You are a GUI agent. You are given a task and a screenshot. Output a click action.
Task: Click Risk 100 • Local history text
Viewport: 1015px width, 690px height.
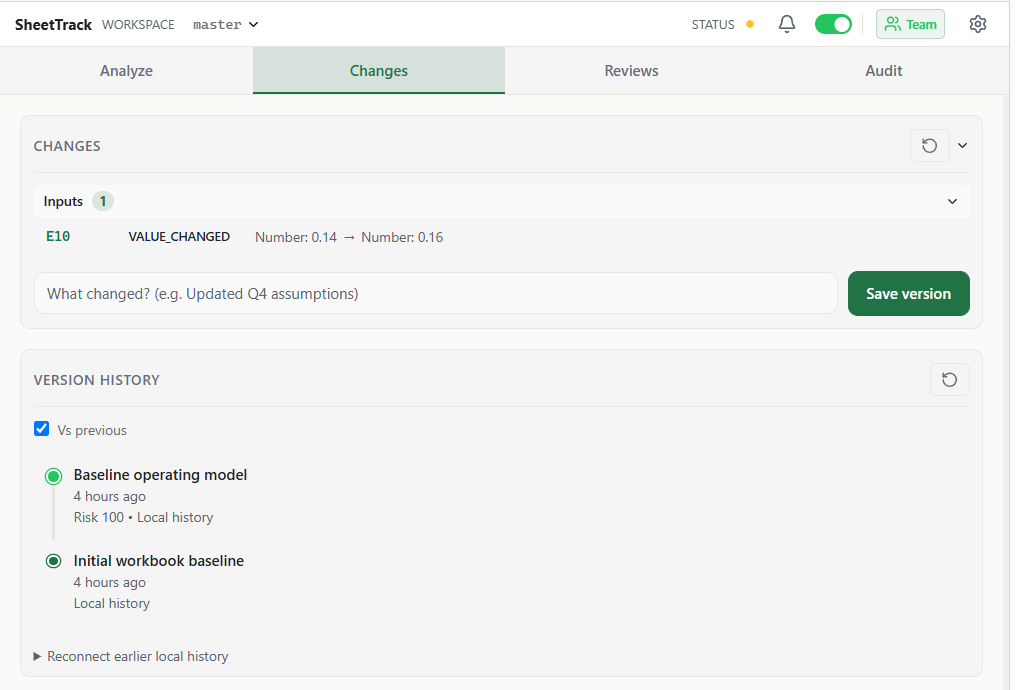[143, 518]
